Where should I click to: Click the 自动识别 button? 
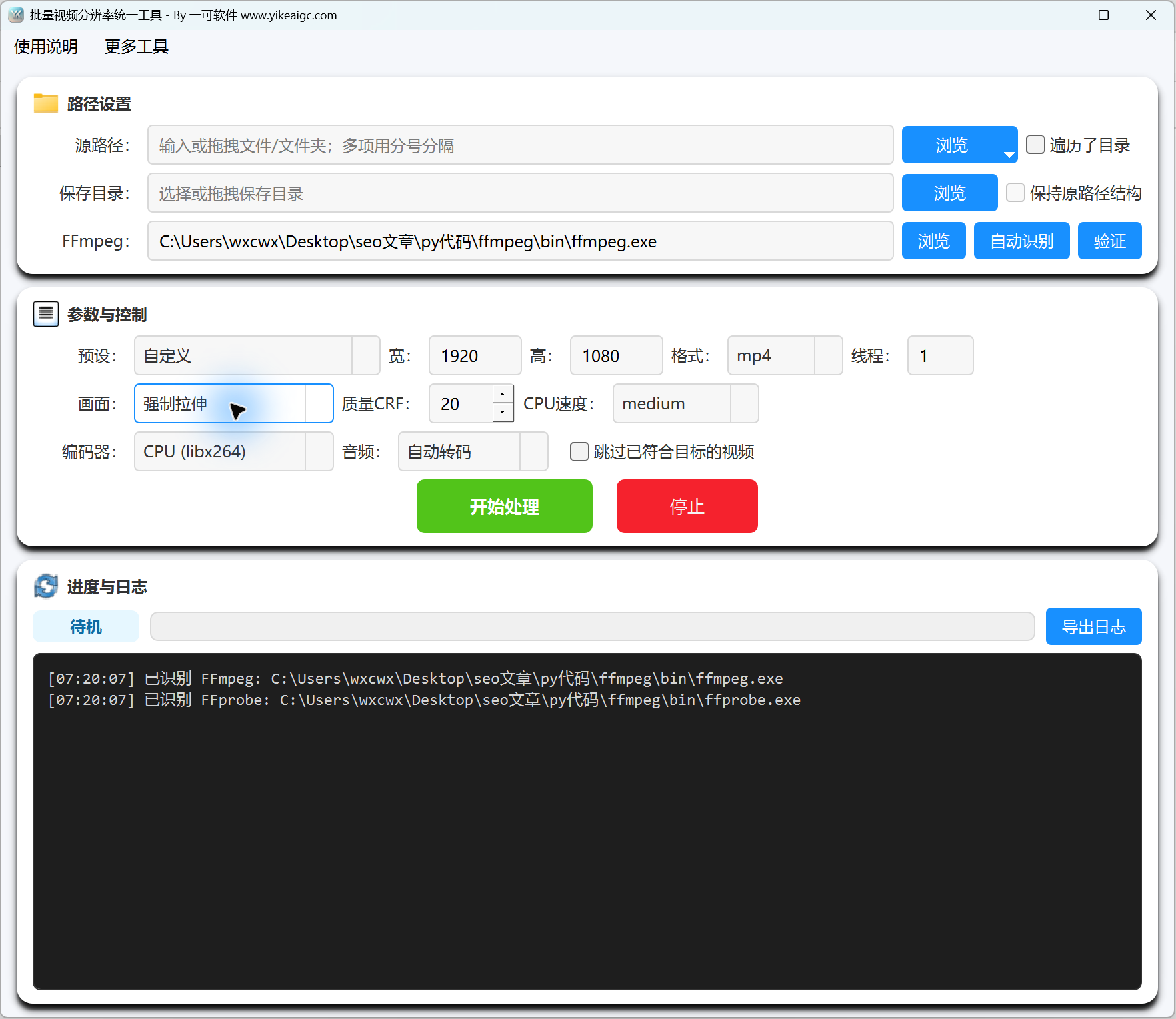click(1022, 241)
